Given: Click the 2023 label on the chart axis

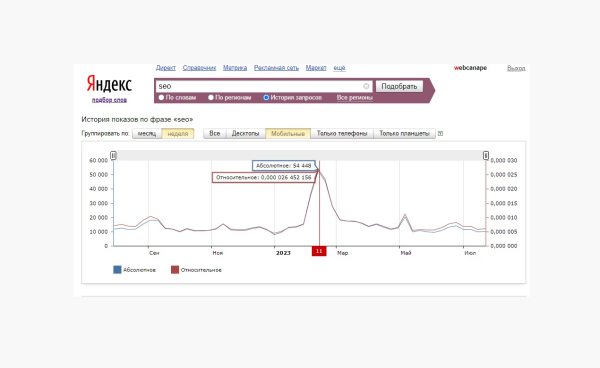Looking at the screenshot, I should (283, 253).
